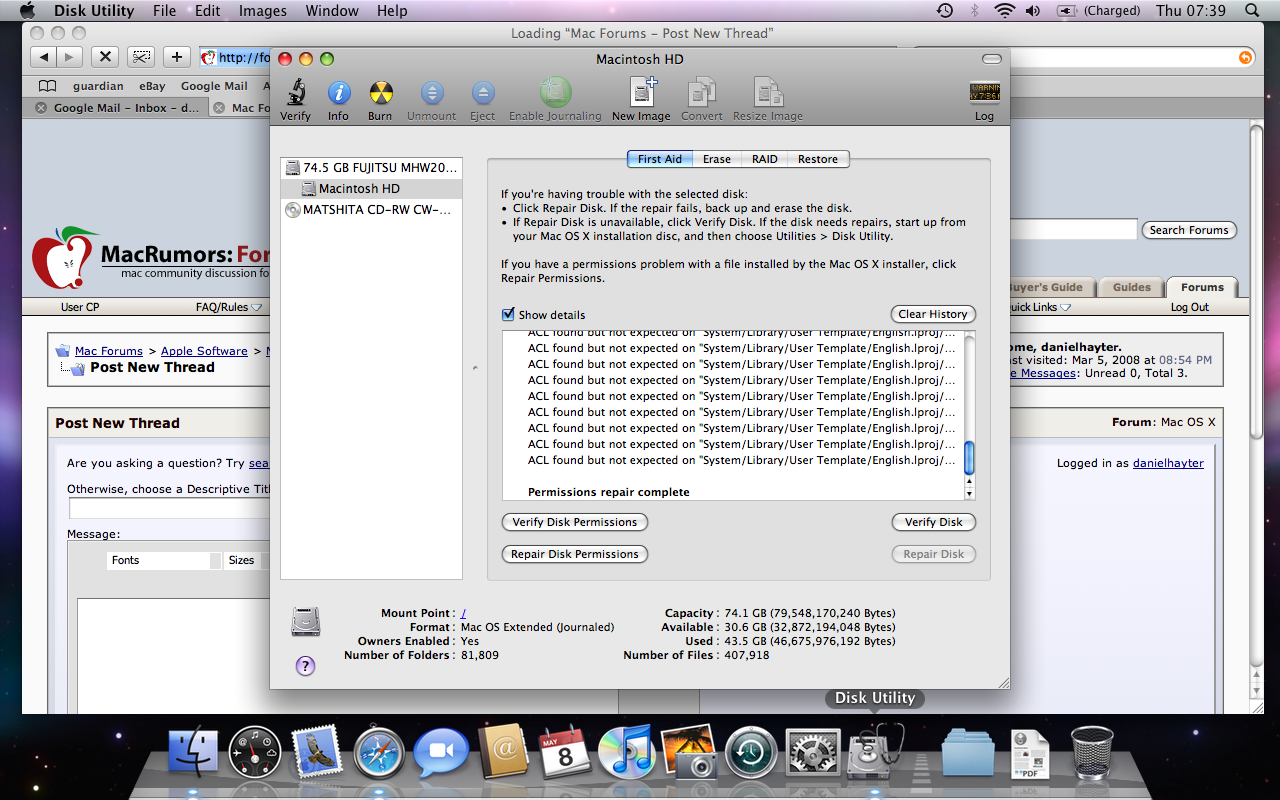Click the Eject toolbar icon
The image size is (1280, 800).
[x=483, y=93]
